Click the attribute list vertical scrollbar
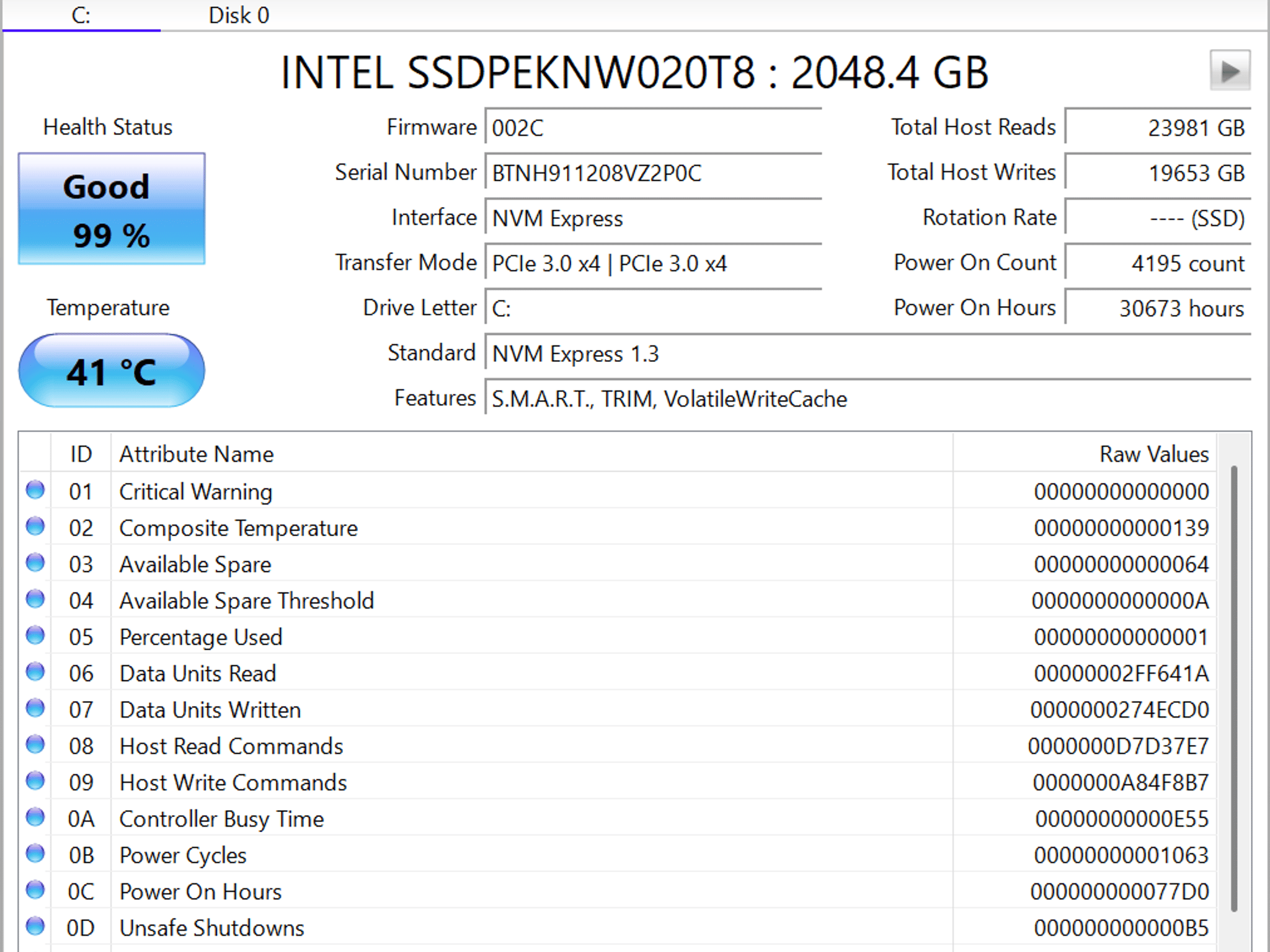Viewport: 1270px width, 952px height. [x=1234, y=688]
